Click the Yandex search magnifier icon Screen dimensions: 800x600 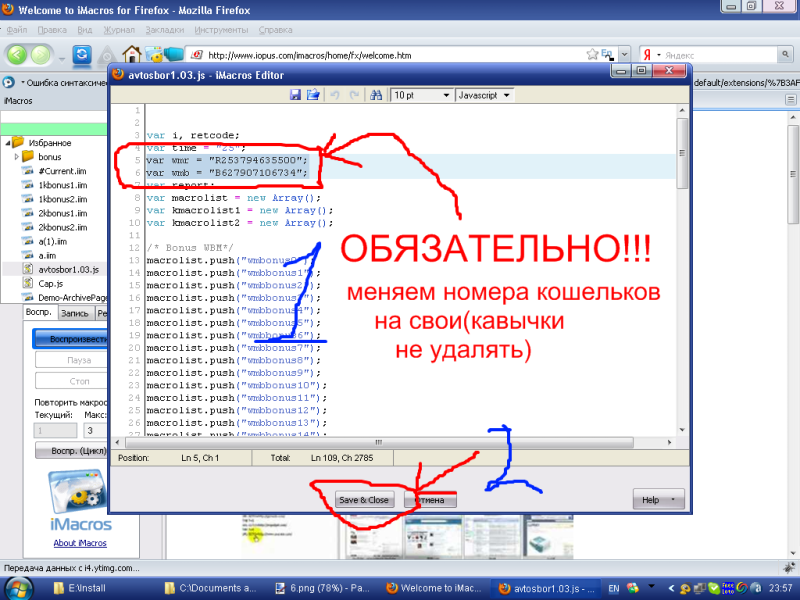point(785,54)
